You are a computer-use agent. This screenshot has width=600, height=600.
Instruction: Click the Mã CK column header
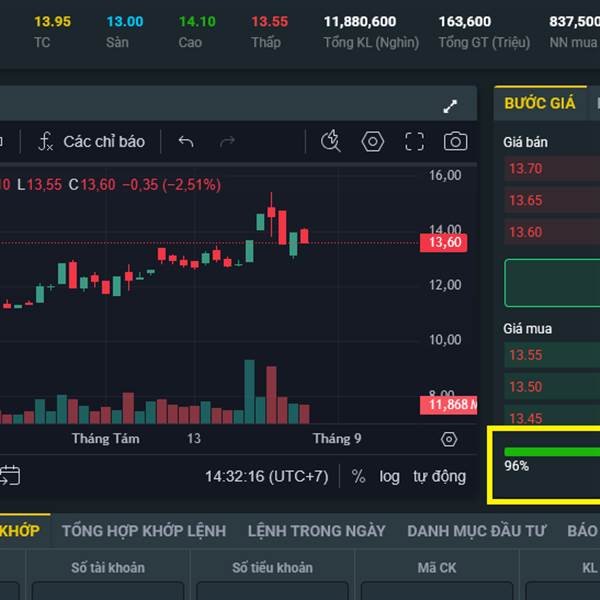point(437,568)
